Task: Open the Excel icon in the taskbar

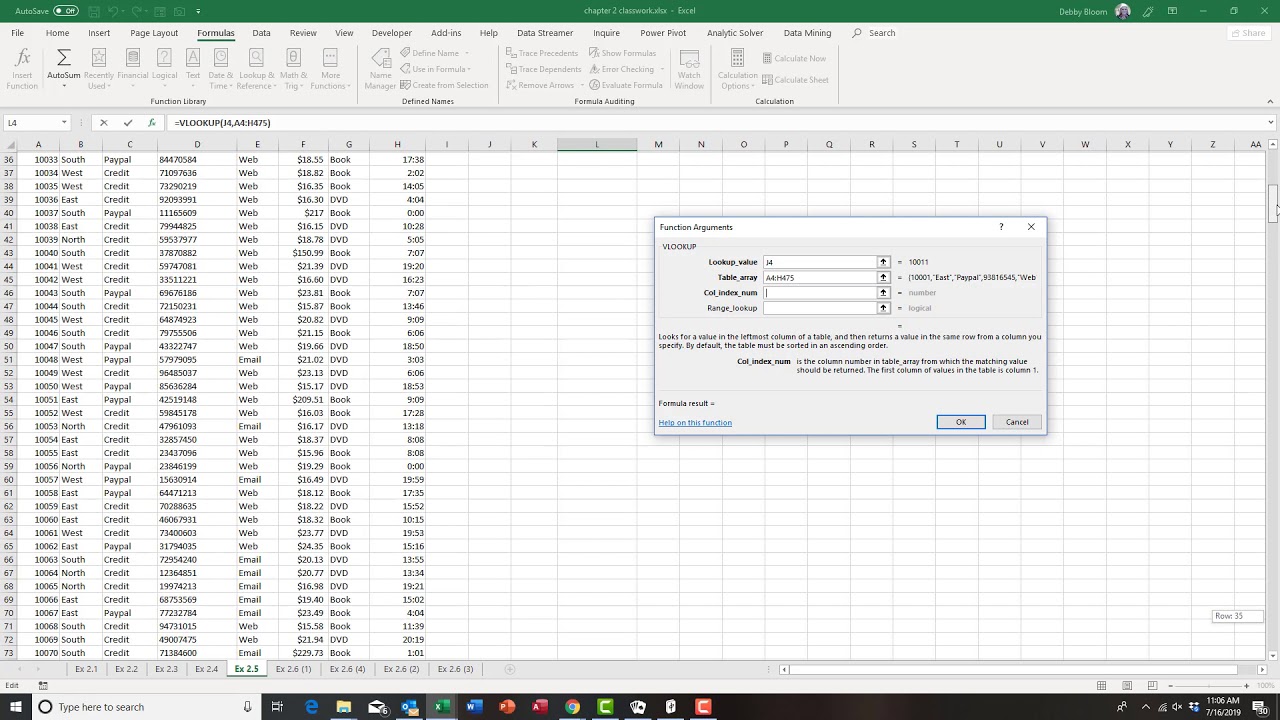Action: click(441, 707)
